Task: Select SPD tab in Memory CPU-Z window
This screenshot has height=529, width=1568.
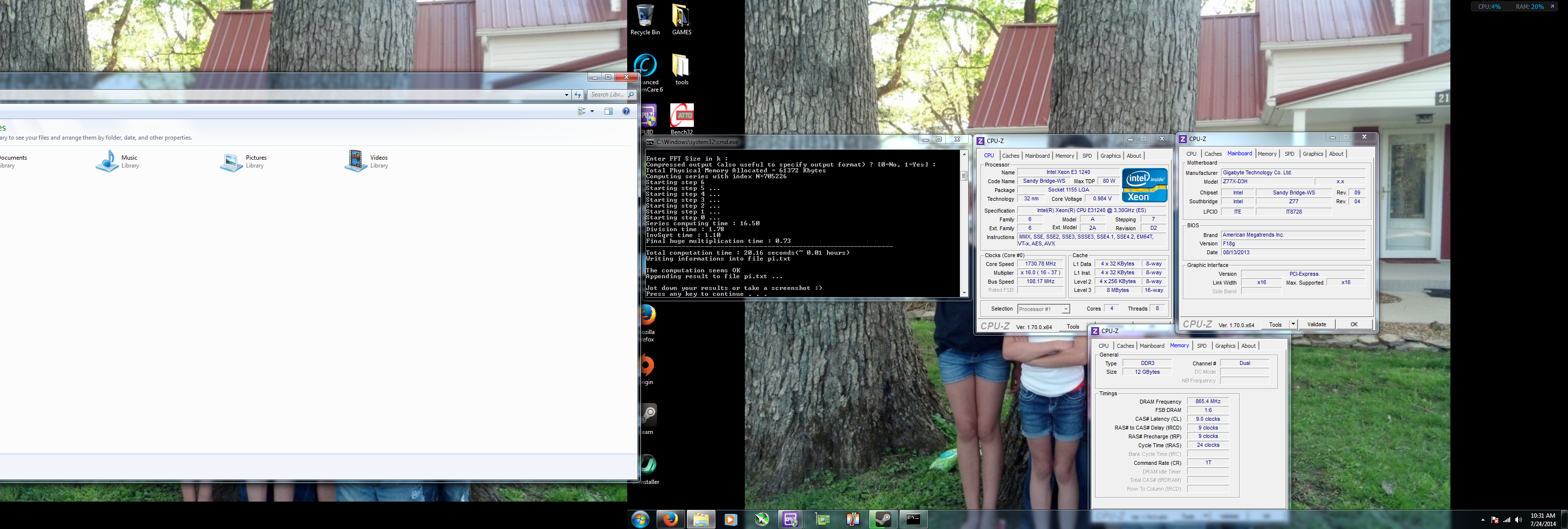Action: pyautogui.click(x=1201, y=346)
